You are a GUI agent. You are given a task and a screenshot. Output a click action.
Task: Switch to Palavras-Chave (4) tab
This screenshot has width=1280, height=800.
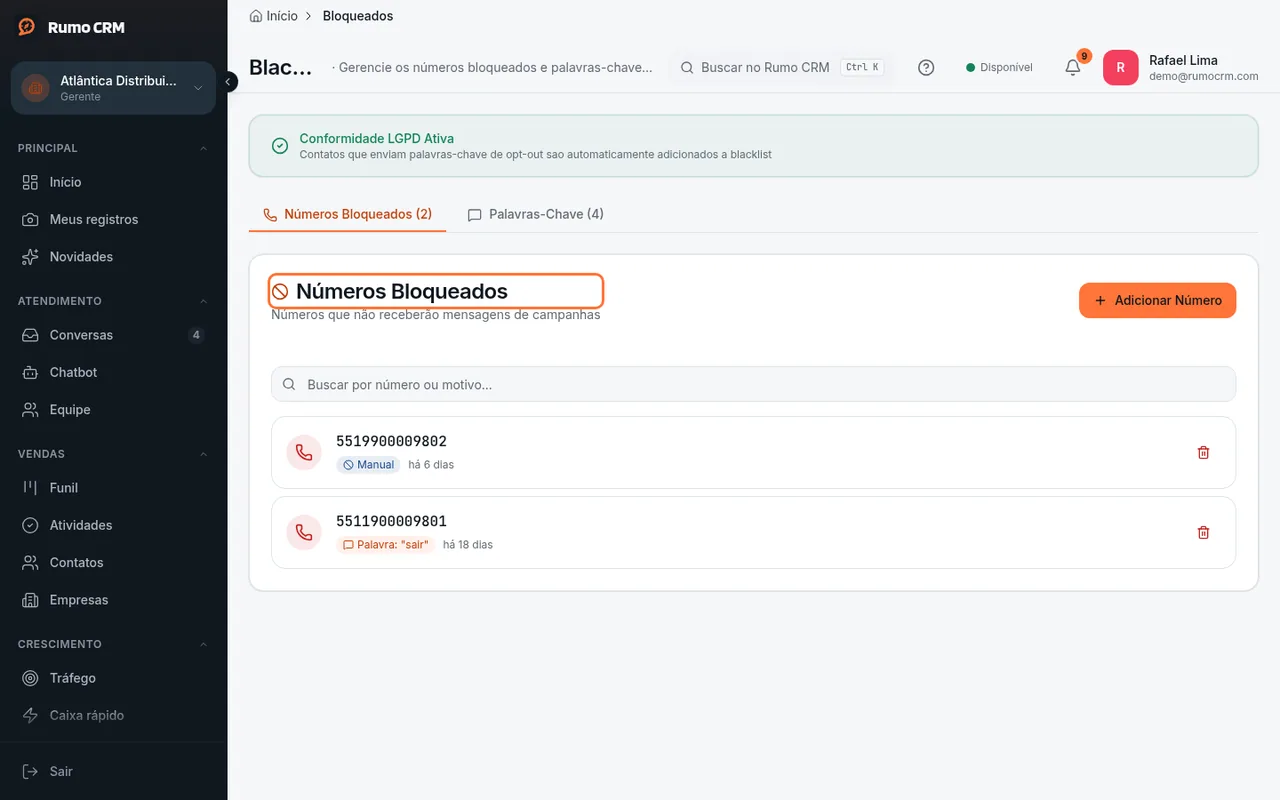tap(535, 214)
